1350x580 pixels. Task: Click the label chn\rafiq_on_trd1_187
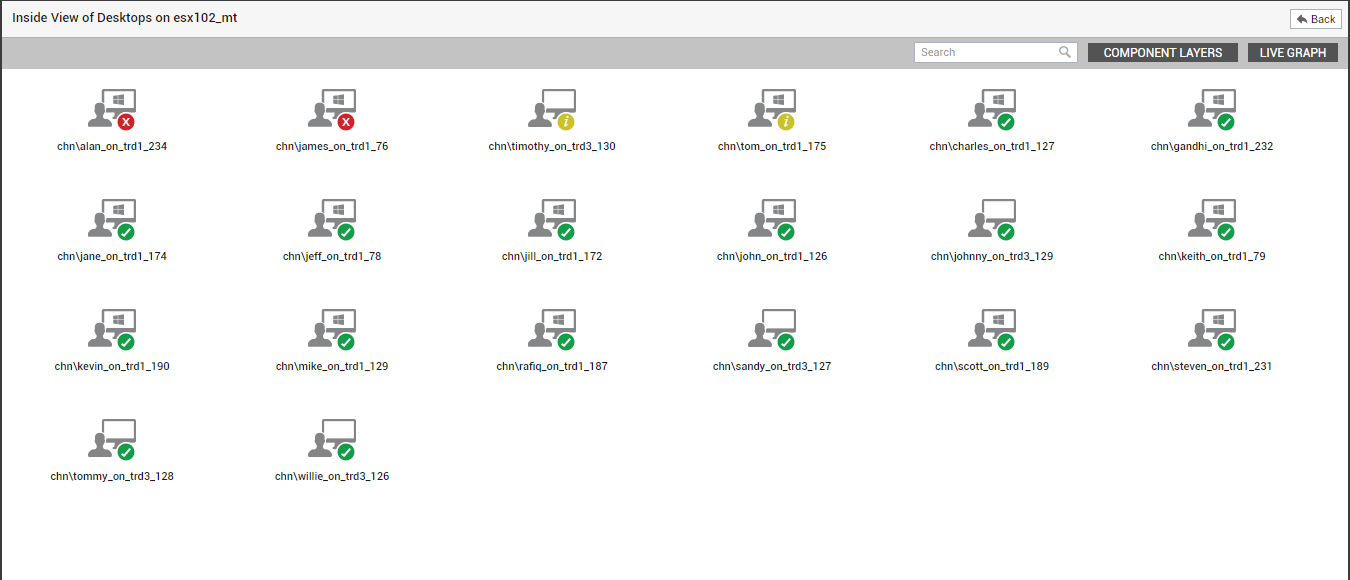[552, 366]
